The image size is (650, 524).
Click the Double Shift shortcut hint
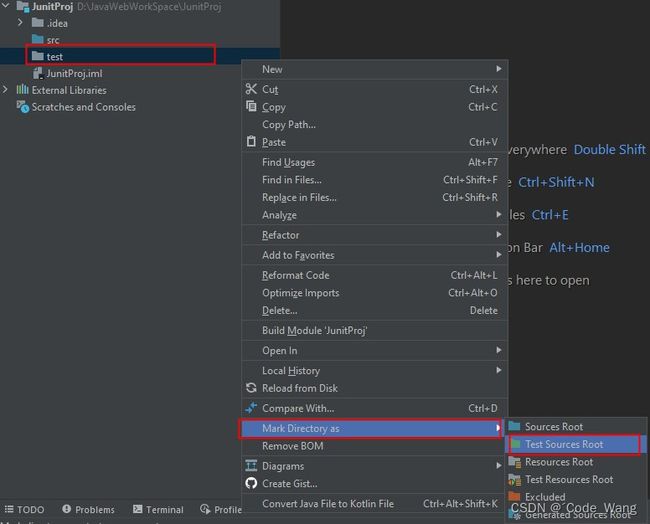pyautogui.click(x=609, y=149)
